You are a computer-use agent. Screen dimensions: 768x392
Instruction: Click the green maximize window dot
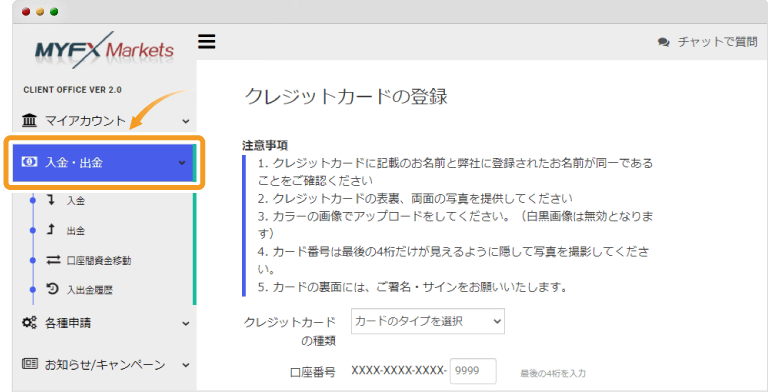[54, 12]
